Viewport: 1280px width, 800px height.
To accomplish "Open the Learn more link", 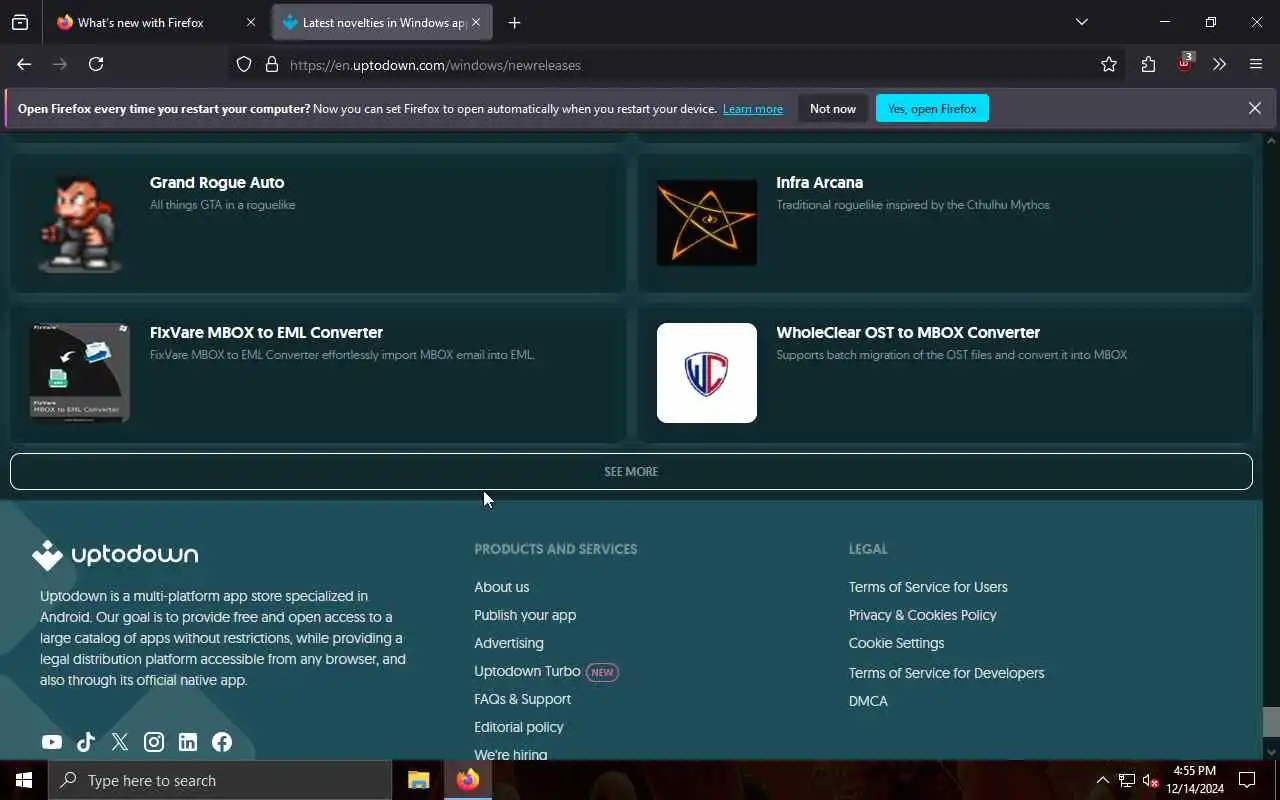I will point(753,109).
